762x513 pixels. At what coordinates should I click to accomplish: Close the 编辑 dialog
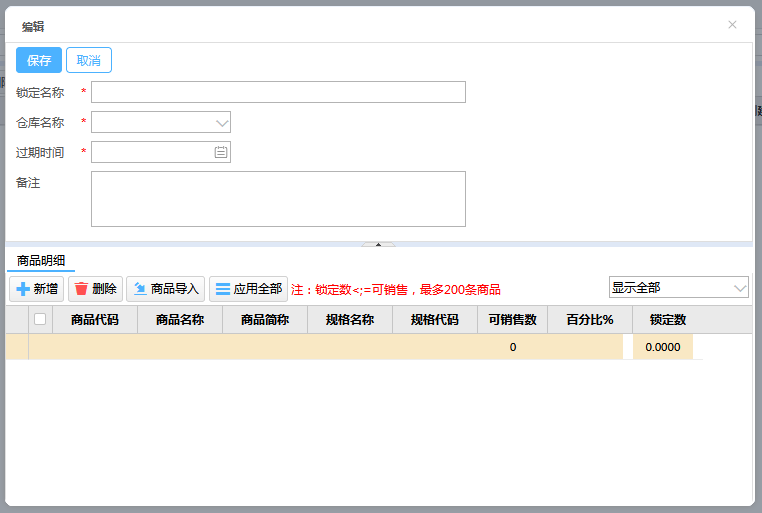[732, 25]
